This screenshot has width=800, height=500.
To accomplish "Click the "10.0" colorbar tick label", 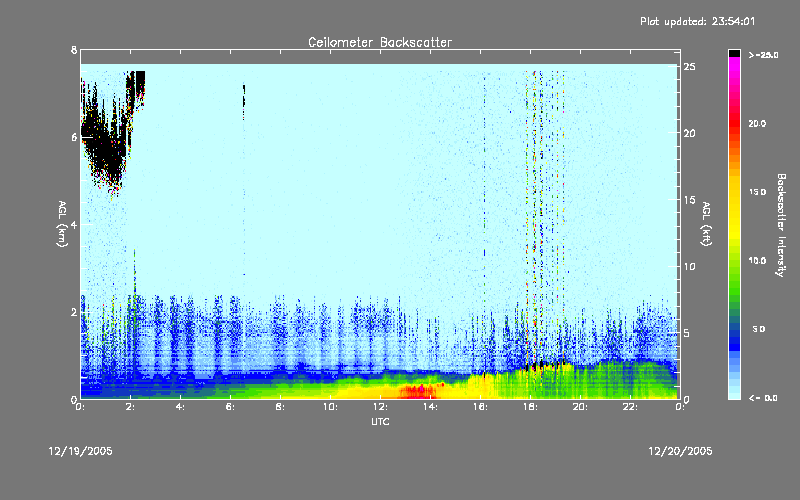I will pos(758,261).
